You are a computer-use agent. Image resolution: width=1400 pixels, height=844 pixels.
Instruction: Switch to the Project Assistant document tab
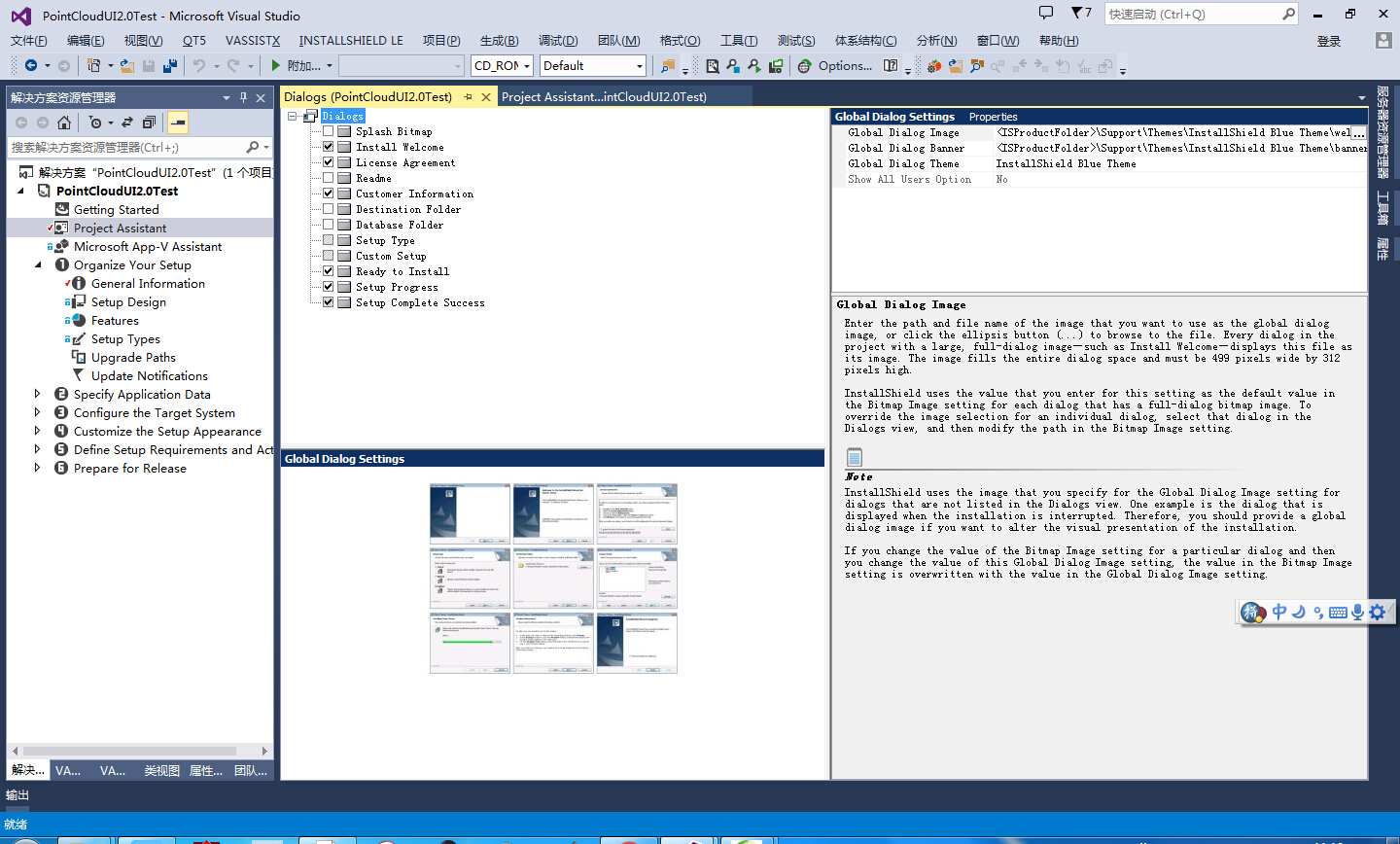[x=604, y=96]
